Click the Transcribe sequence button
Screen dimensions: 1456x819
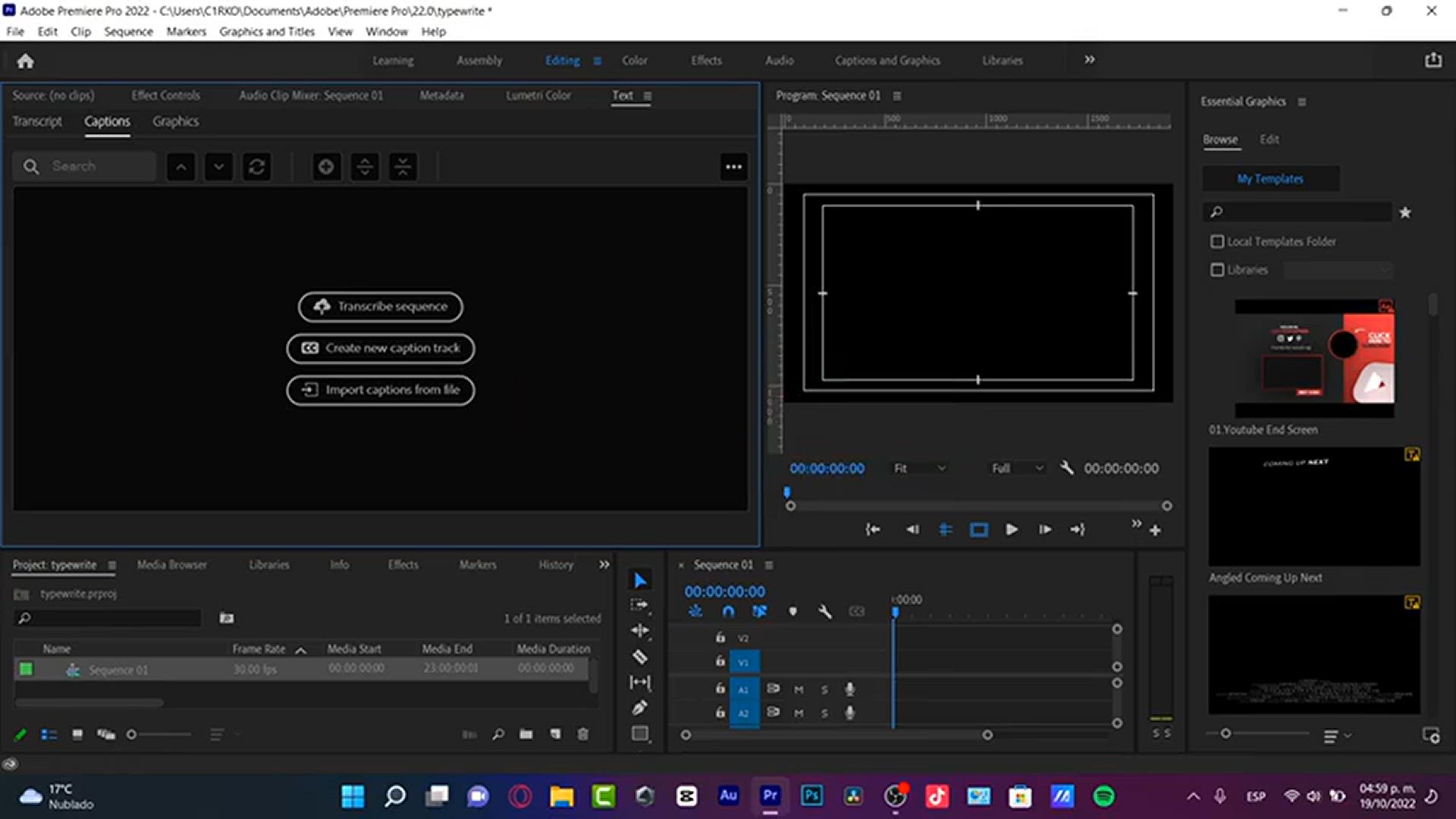pyautogui.click(x=381, y=306)
